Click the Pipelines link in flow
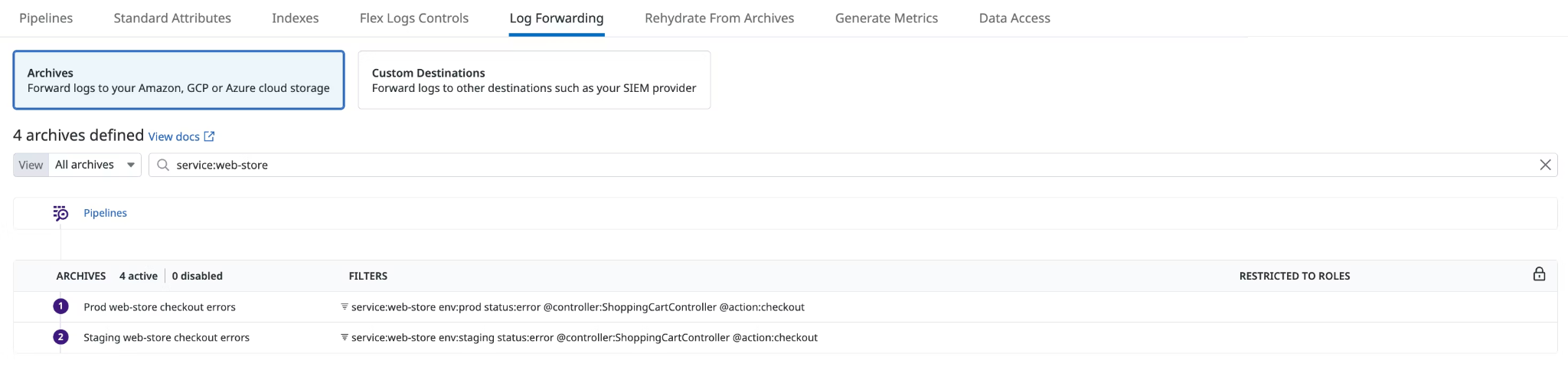Image resolution: width=1568 pixels, height=367 pixels. [105, 213]
